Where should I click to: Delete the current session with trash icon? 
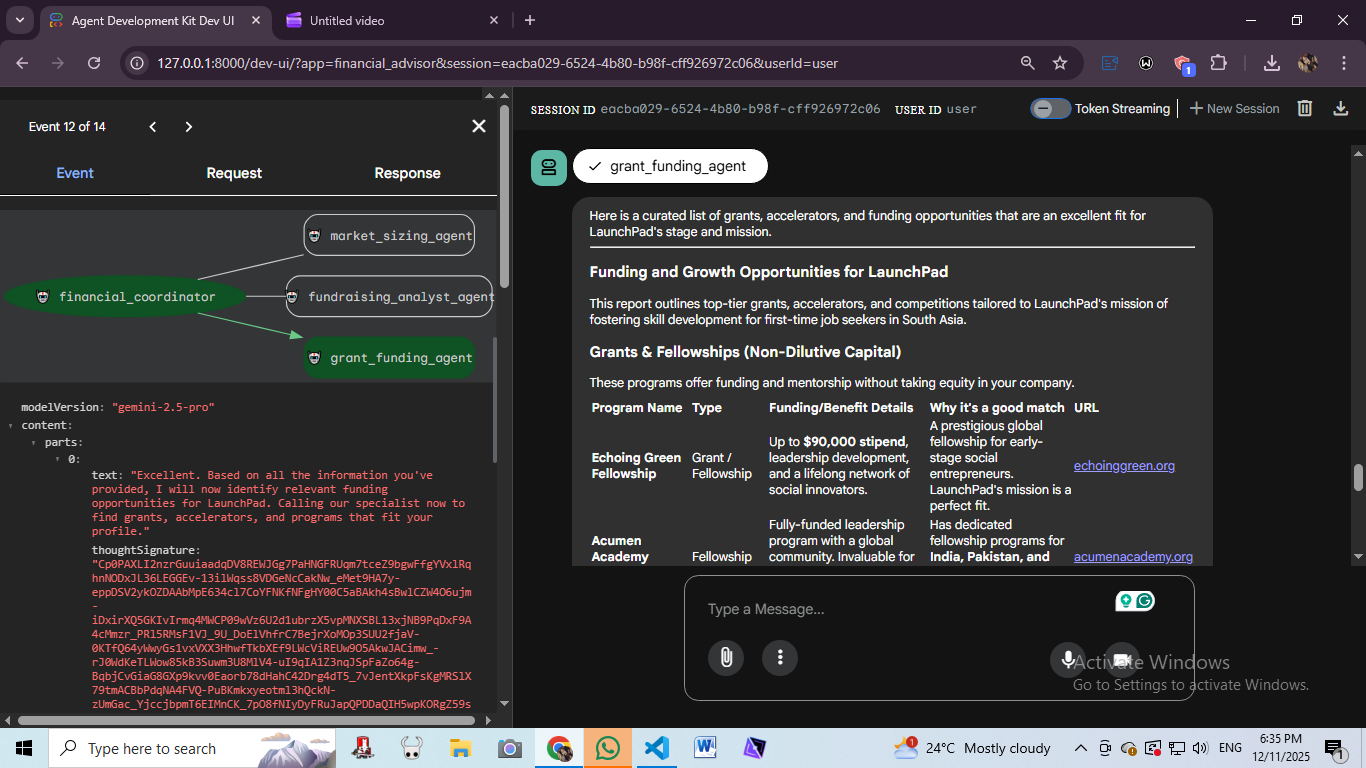tap(1305, 108)
